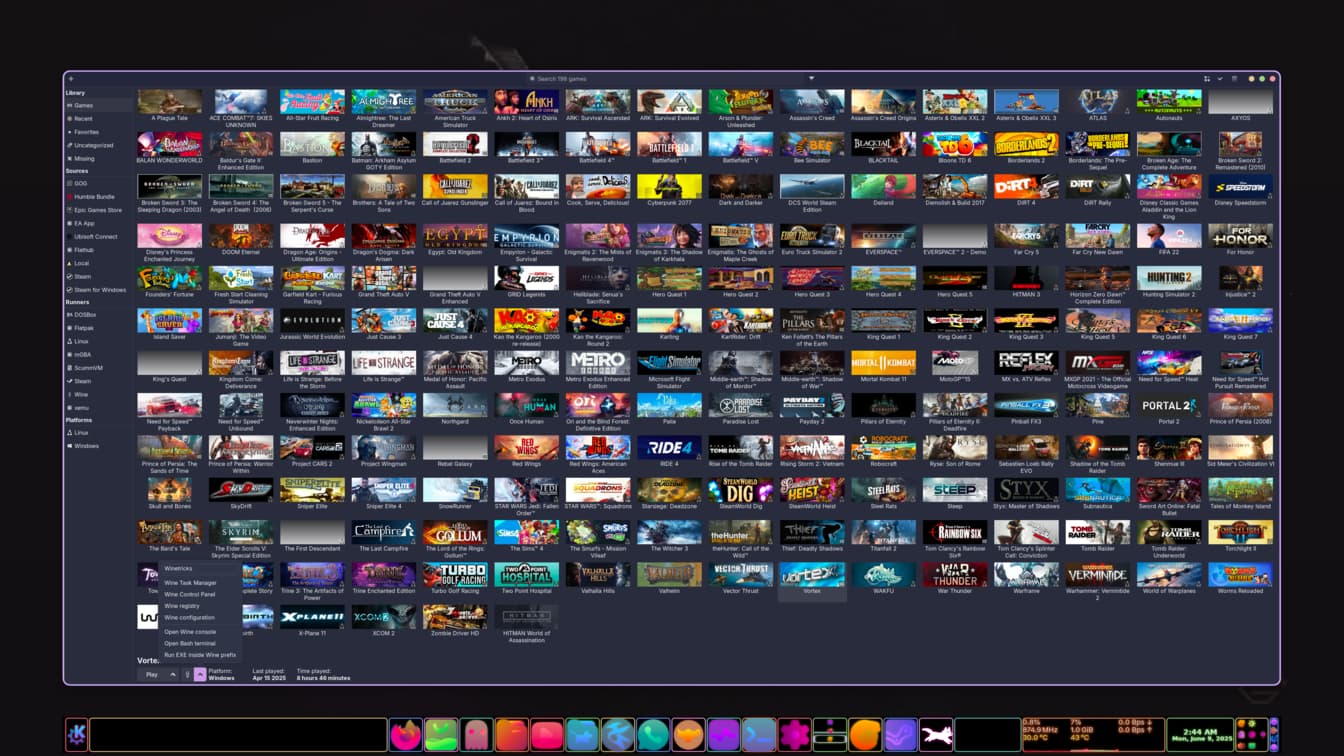The width and height of the screenshot is (1344, 756).
Task: Switch view type with grid icon
Action: (x=1208, y=78)
